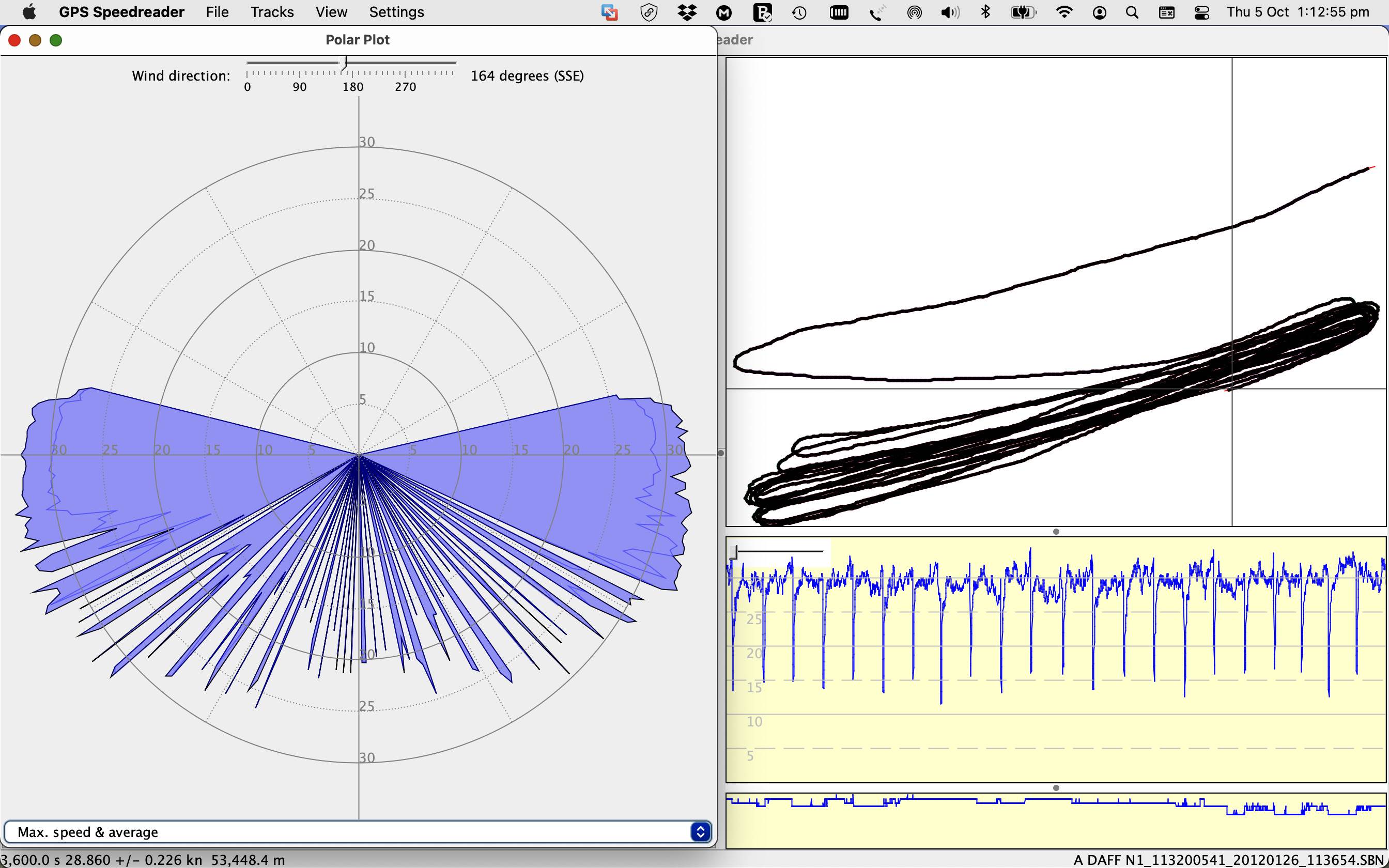This screenshot has width=1389, height=868.
Task: Open the Tracks menu
Action: tap(271, 12)
